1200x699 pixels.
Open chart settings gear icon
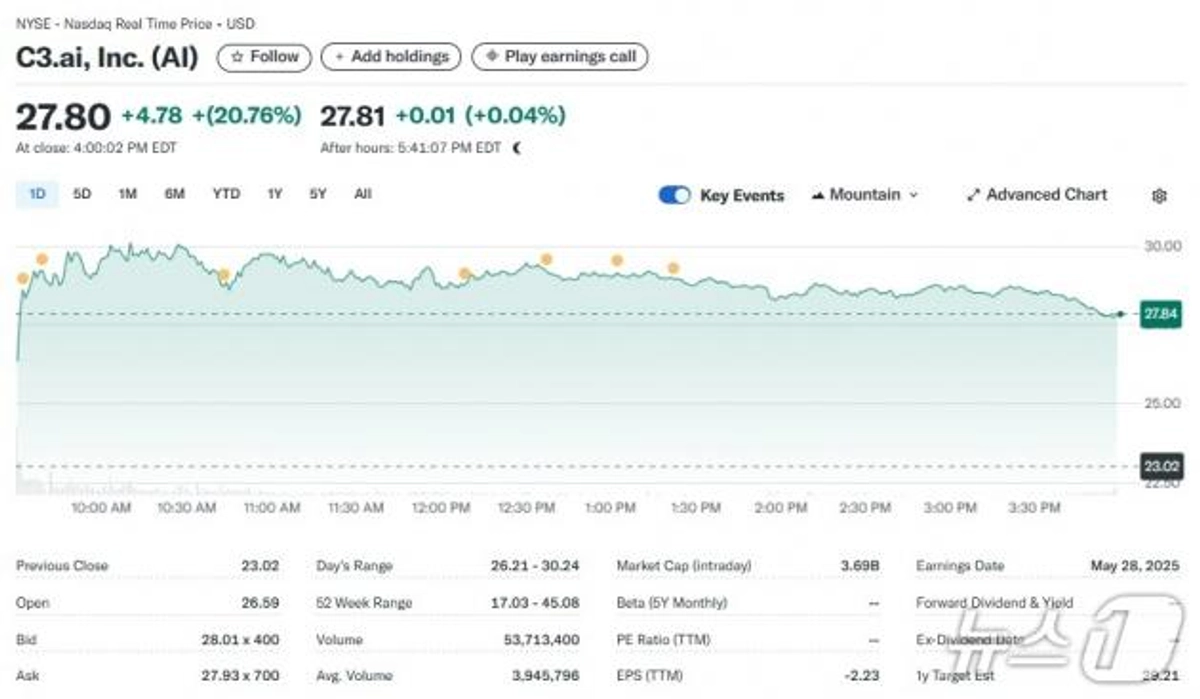pos(1159,196)
